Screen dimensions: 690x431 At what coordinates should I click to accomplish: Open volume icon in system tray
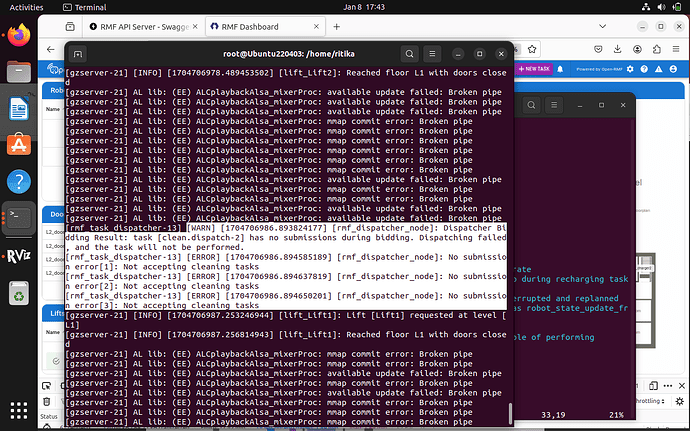(661, 7)
